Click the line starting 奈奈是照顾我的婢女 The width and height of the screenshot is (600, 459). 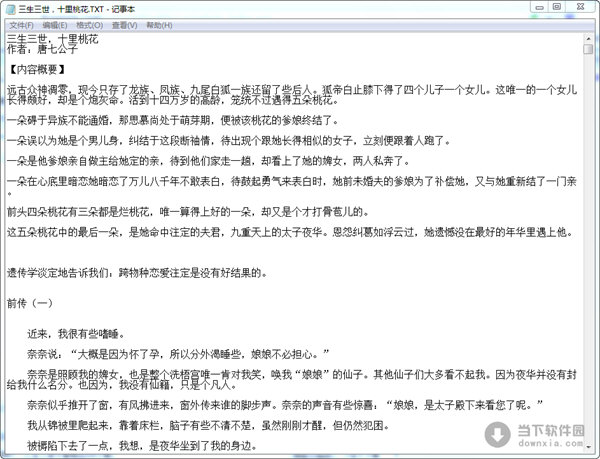[302, 374]
